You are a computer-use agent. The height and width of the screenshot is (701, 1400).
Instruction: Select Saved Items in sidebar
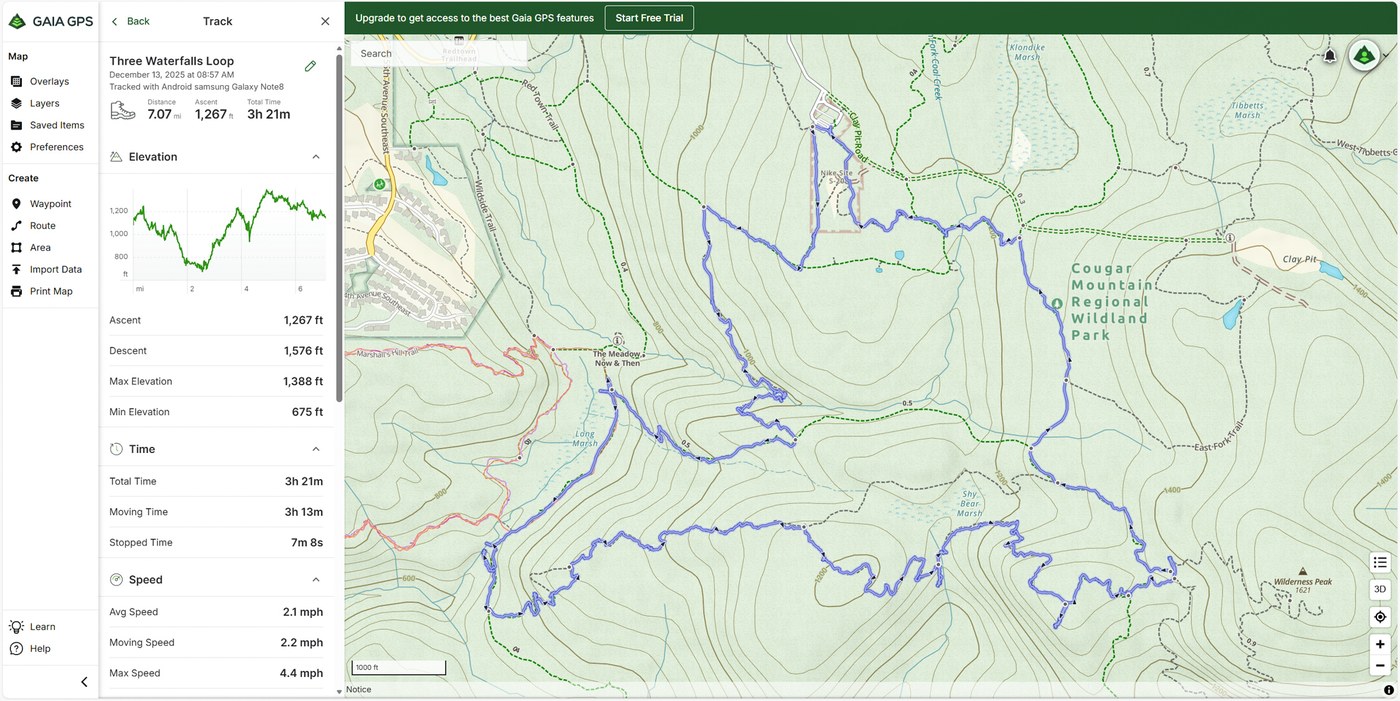pos(57,125)
